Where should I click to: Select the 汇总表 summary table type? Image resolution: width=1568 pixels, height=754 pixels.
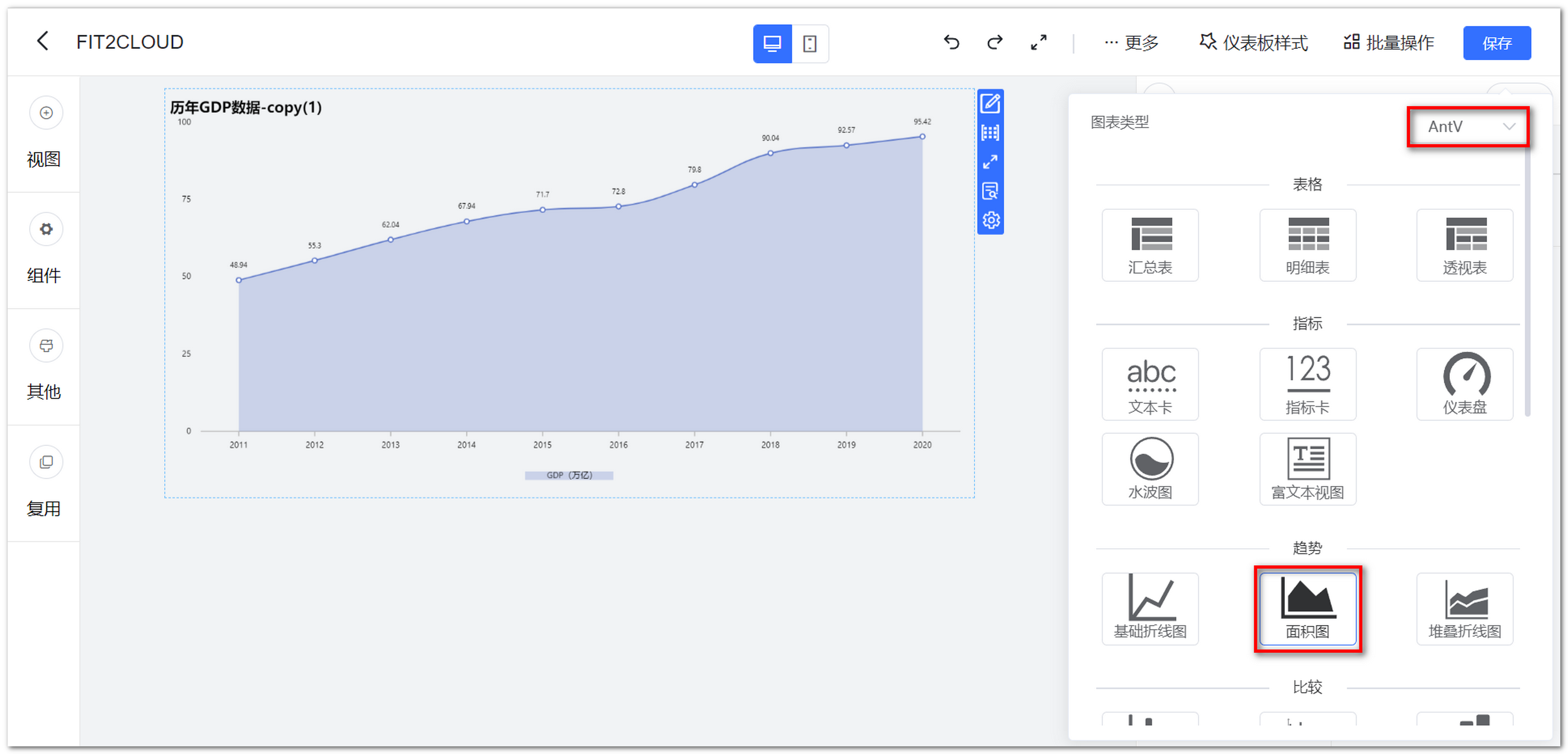point(1150,245)
